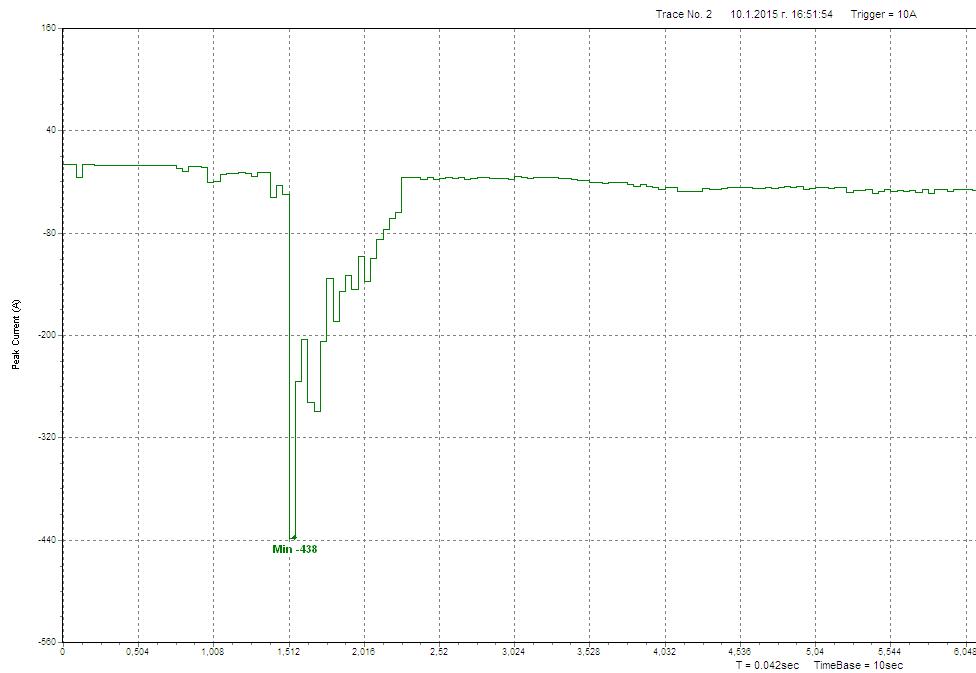Select the 3,024 time axis label
Screen dimensions: 976x673
514,651
